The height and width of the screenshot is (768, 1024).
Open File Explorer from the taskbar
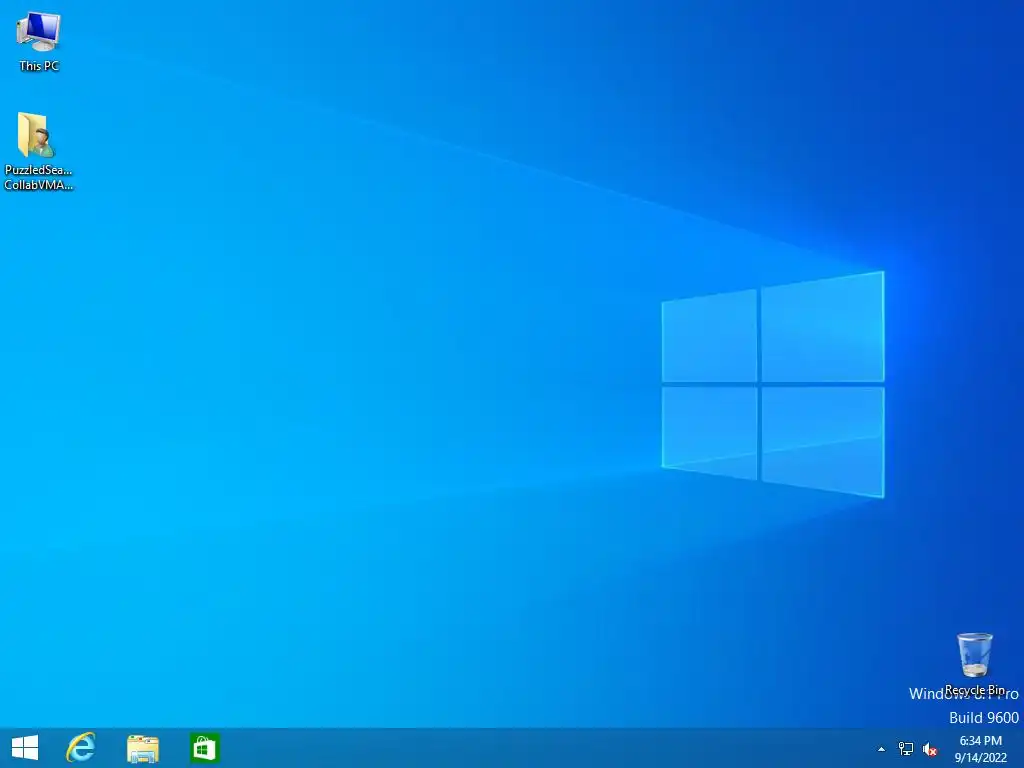pyautogui.click(x=142, y=748)
